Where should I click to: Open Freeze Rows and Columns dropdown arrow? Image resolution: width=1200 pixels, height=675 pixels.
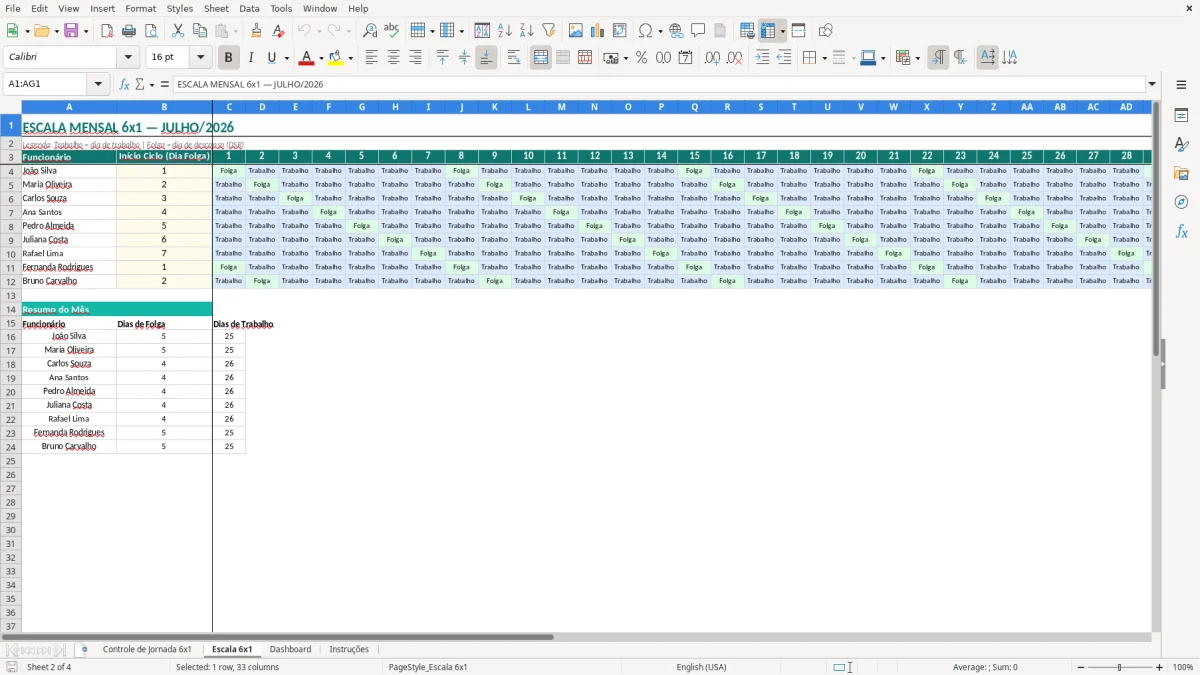click(782, 31)
